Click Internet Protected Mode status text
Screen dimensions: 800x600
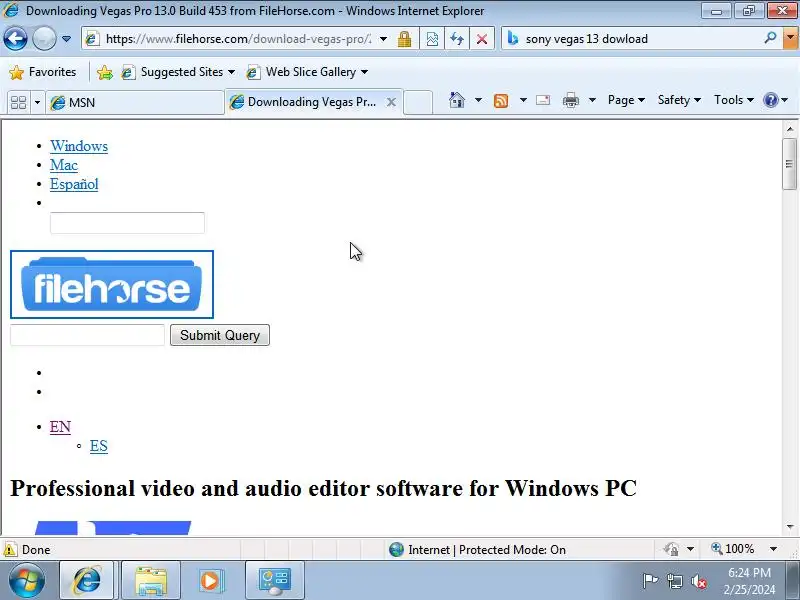click(x=487, y=549)
